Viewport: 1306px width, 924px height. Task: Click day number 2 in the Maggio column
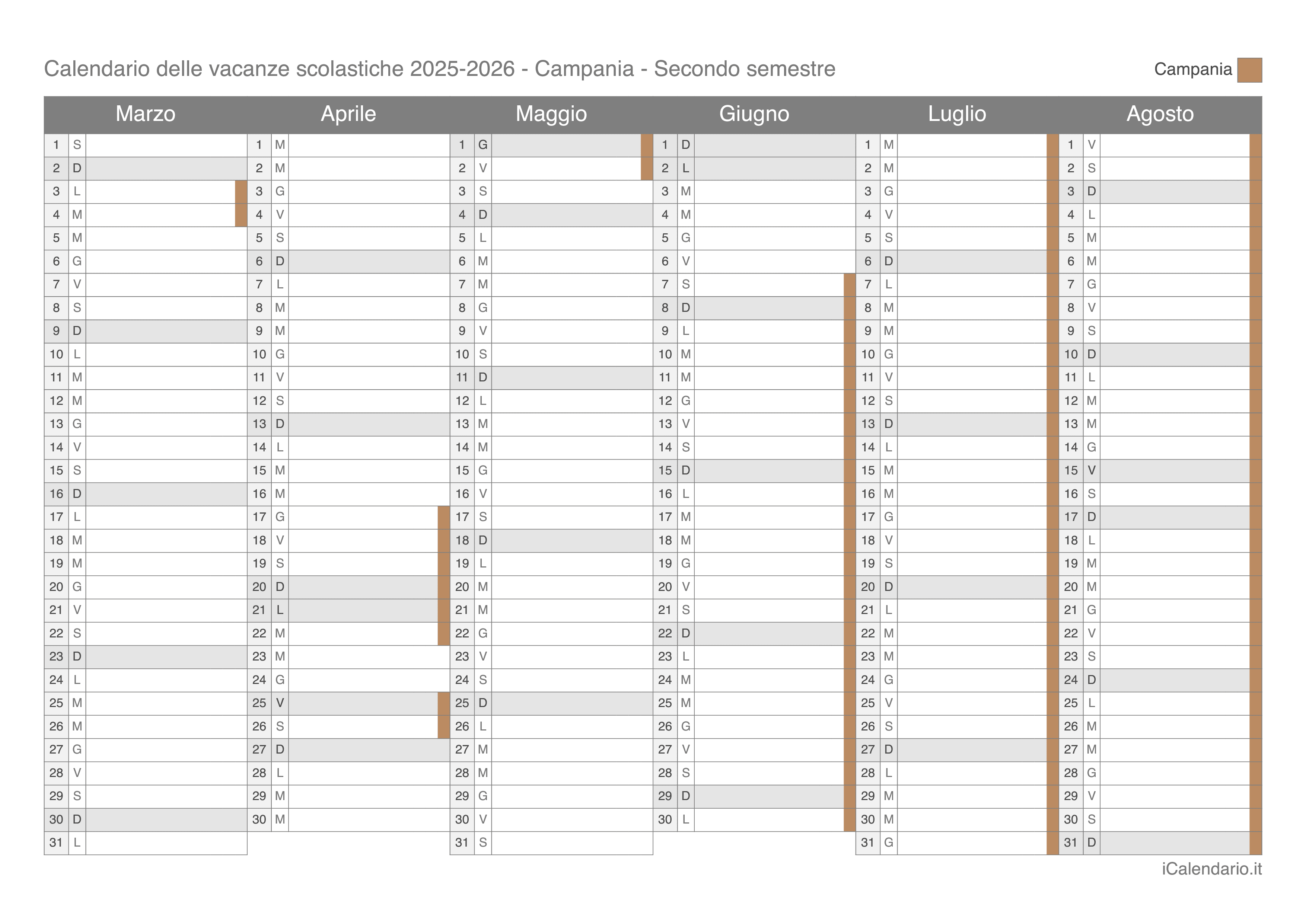pos(462,169)
